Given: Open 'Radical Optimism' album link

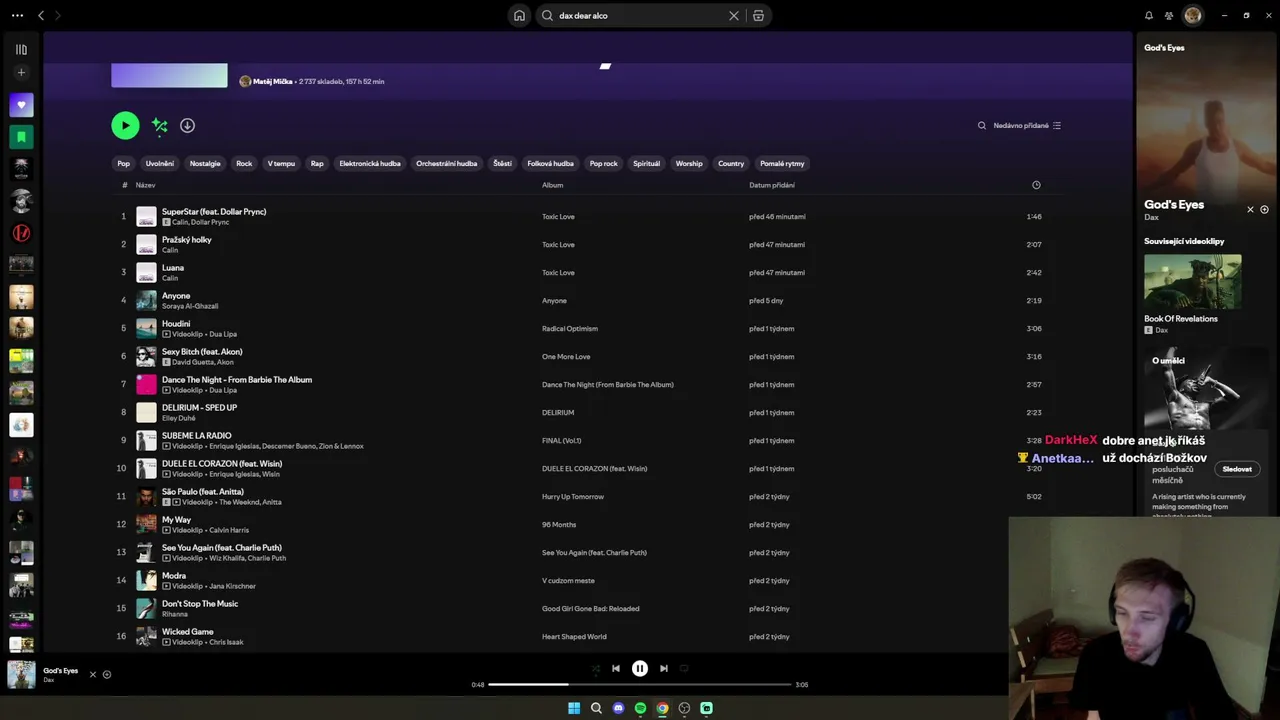Looking at the screenshot, I should point(570,329).
